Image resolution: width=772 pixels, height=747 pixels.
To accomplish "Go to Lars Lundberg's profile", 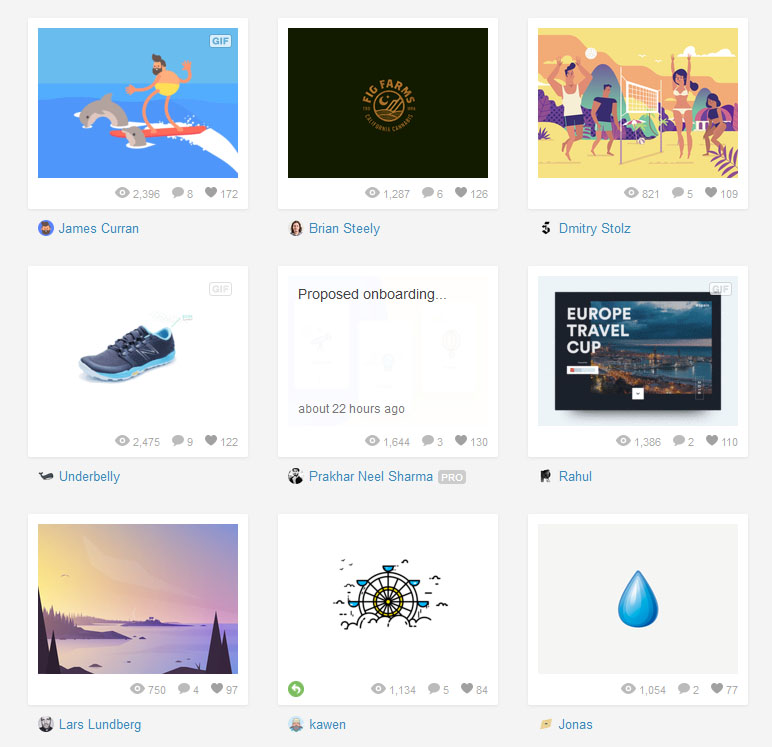I will pos(100,724).
